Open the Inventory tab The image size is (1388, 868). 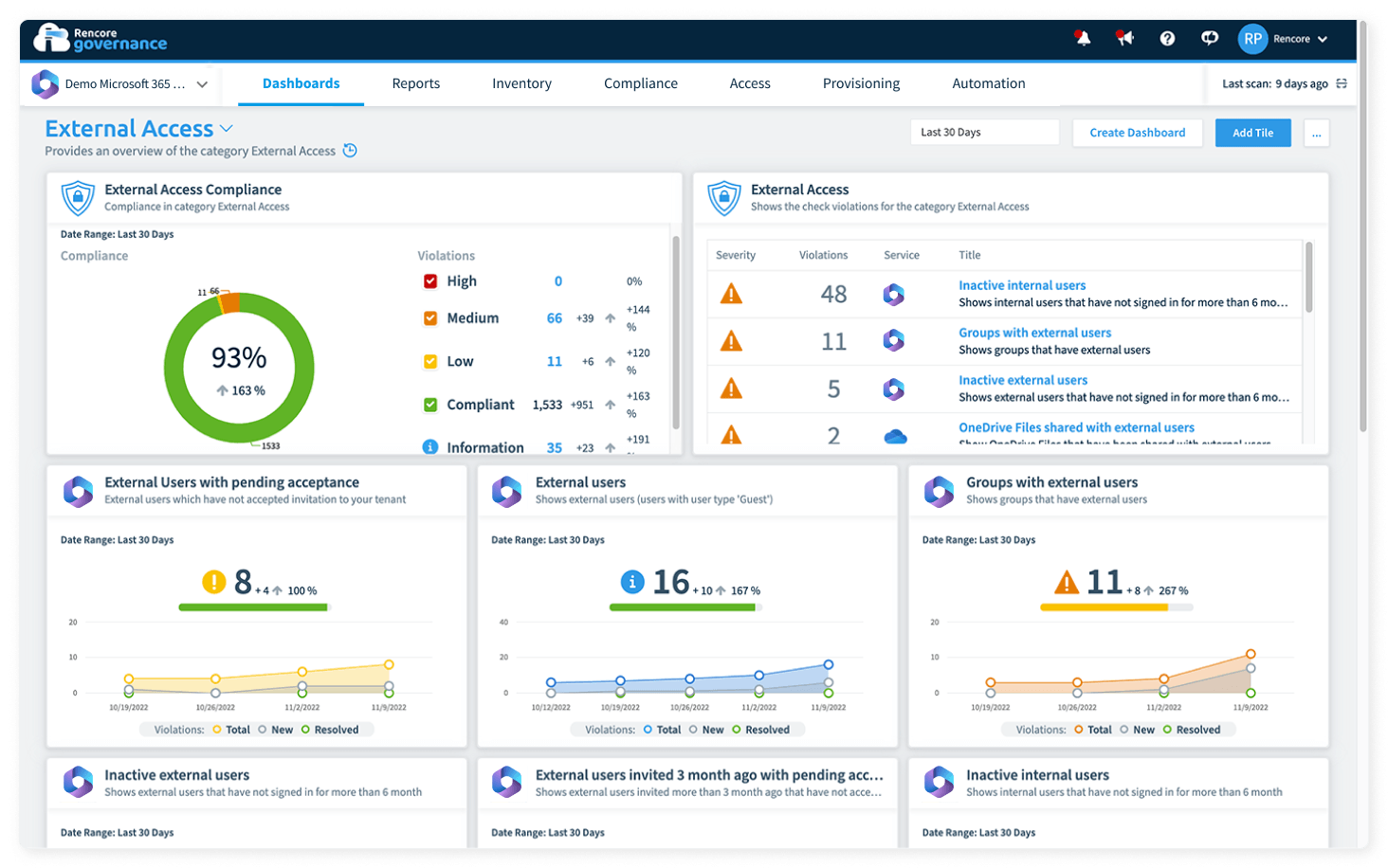(521, 84)
